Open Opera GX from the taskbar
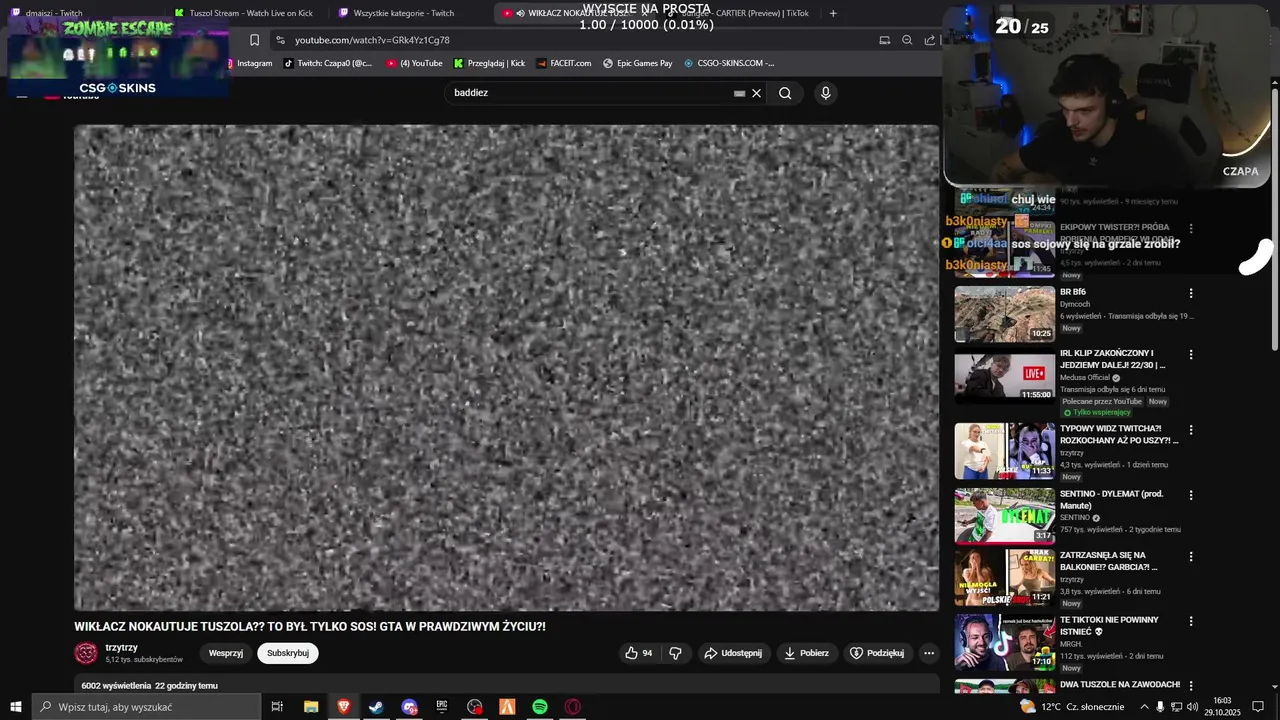Screen dimensions: 1280x720 [x=573, y=707]
